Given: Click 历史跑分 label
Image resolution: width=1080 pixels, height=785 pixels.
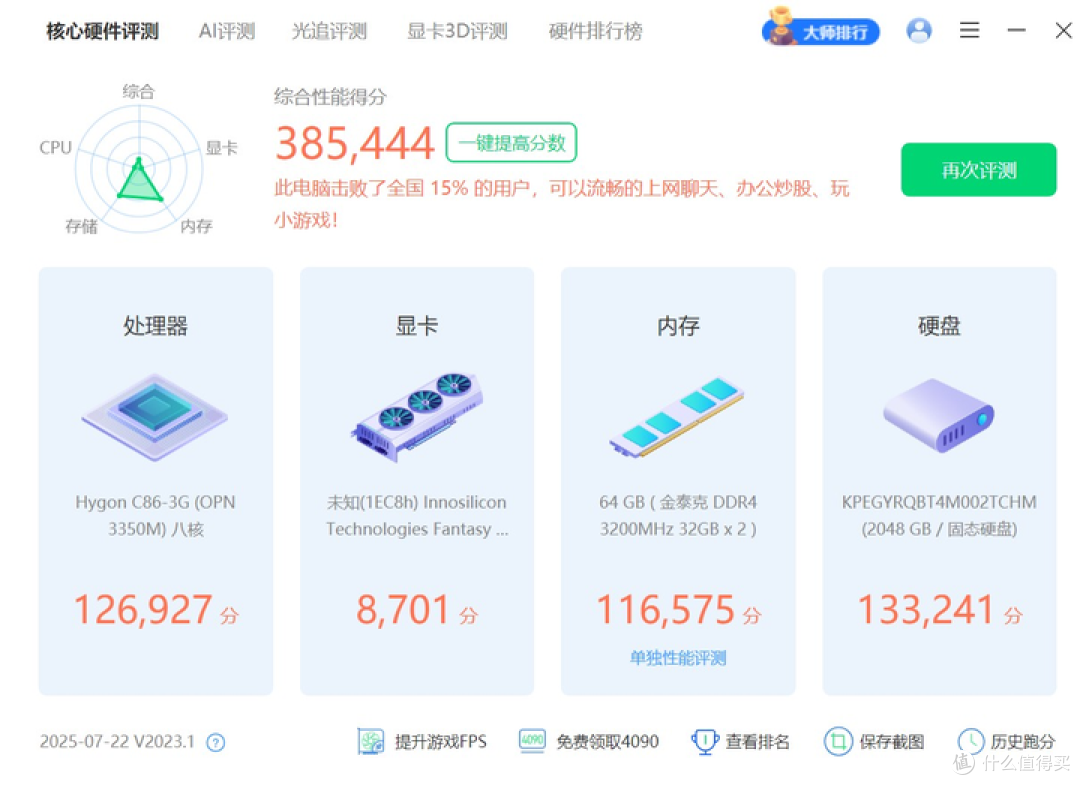Looking at the screenshot, I should (1023, 742).
